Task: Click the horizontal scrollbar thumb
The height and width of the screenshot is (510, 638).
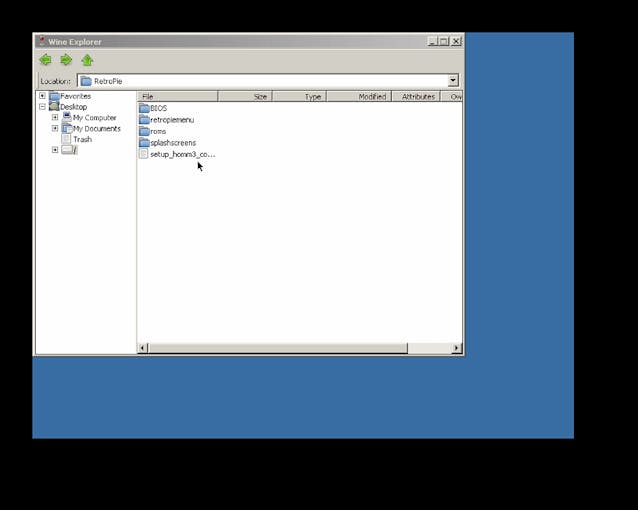Action: tap(278, 348)
